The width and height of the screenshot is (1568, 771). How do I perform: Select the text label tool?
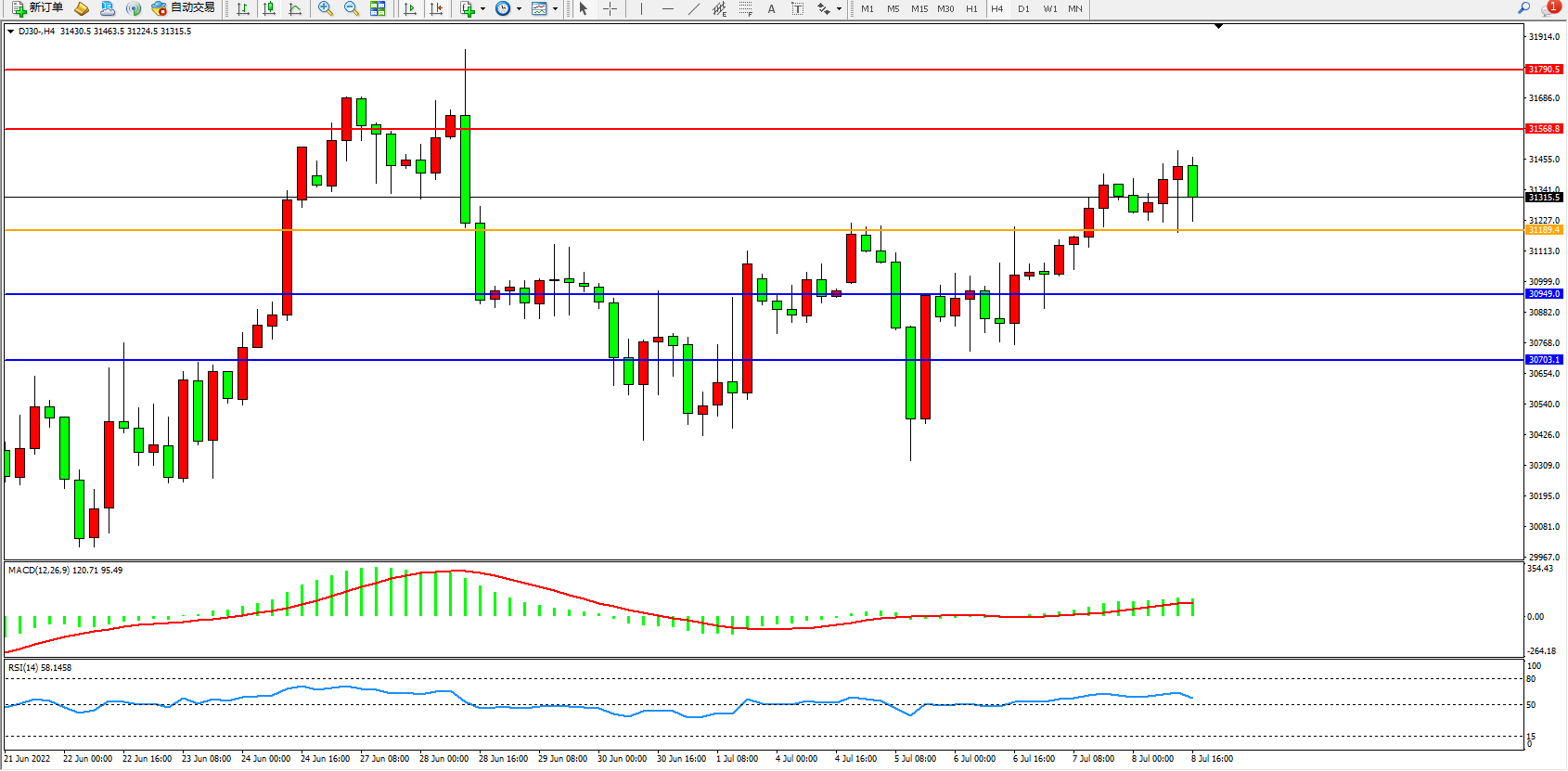[797, 8]
